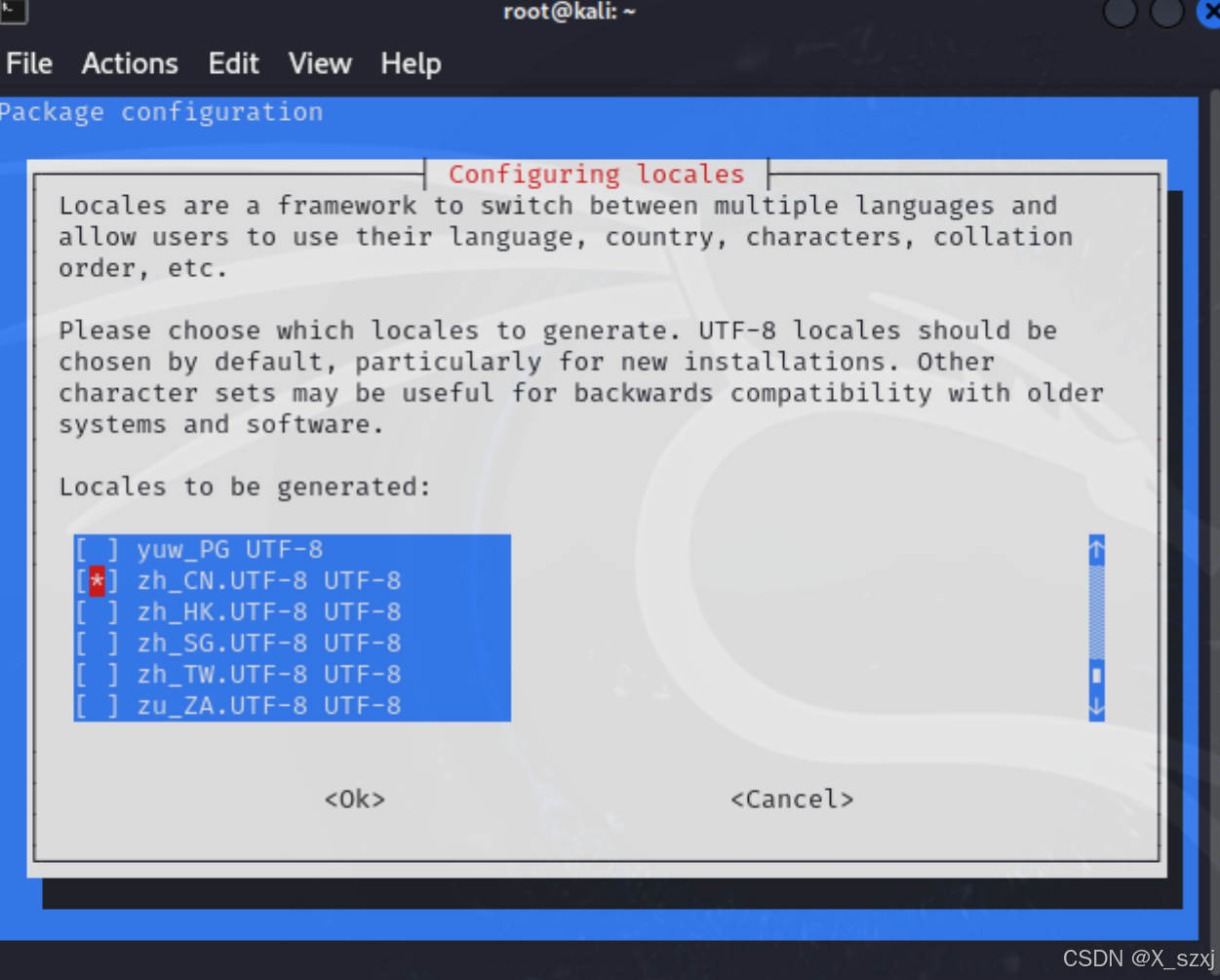Click the zh_TW.UTF-8 UTF-8 row label
This screenshot has height=980, width=1220.
(x=269, y=675)
